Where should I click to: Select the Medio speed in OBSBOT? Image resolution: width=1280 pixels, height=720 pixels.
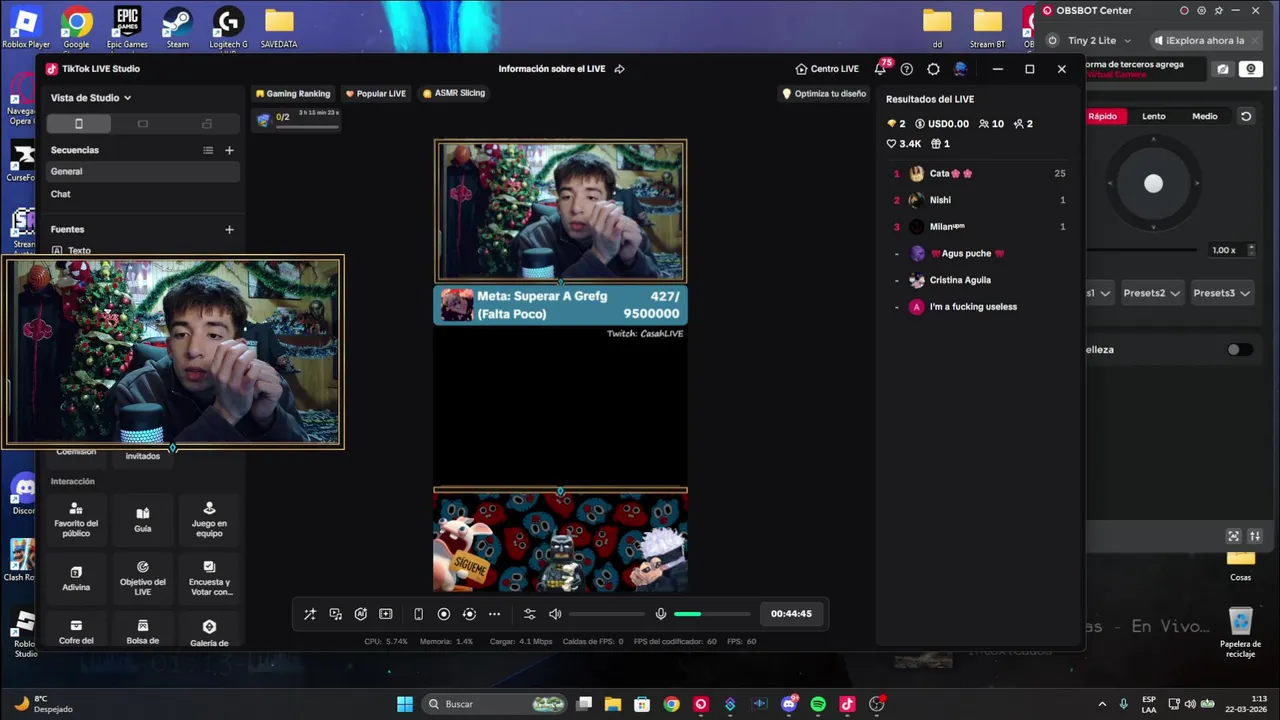1205,116
